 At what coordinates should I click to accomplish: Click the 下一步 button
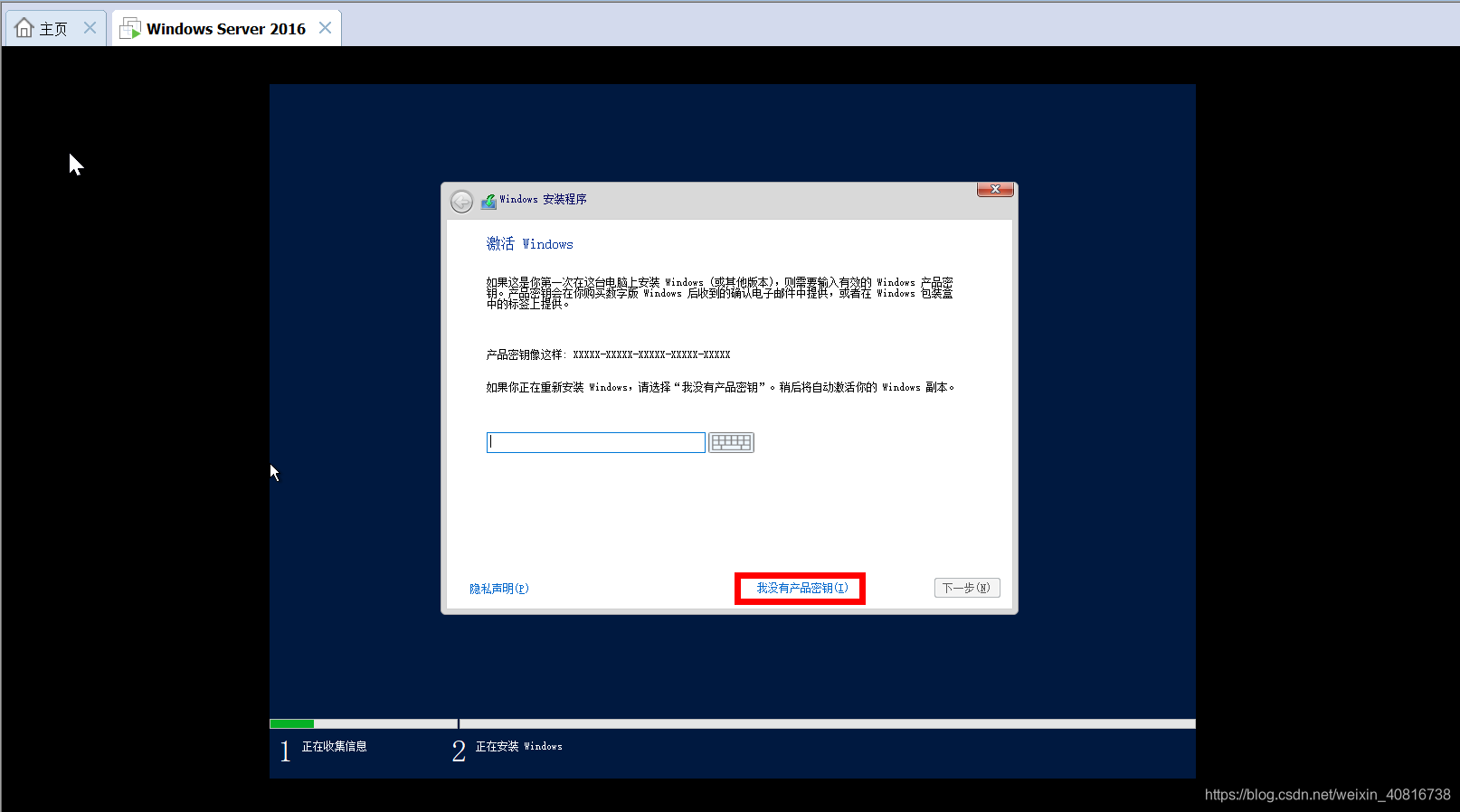point(967,588)
